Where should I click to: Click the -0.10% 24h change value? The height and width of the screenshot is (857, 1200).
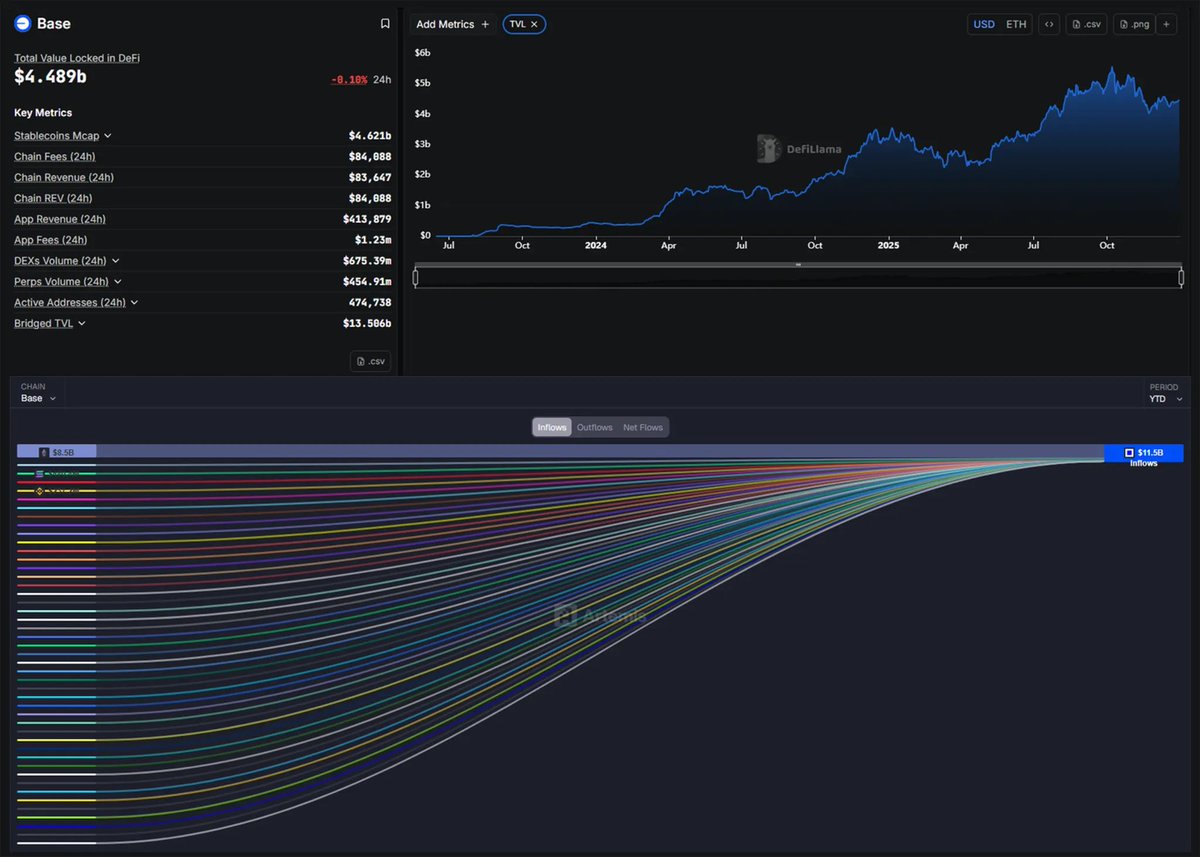(x=349, y=79)
